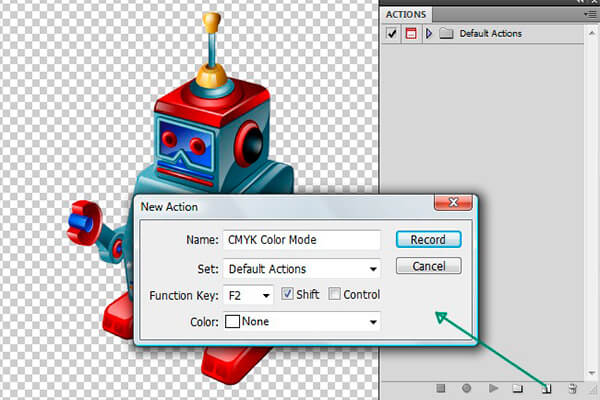
Task: Click the Actions panel scrollbar down arrow
Action: [592, 372]
